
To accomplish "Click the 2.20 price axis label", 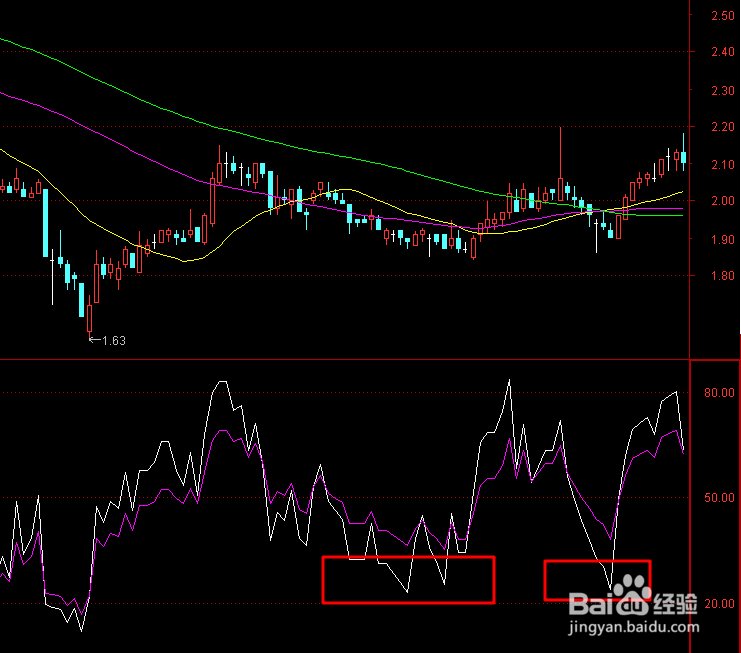I will [723, 127].
